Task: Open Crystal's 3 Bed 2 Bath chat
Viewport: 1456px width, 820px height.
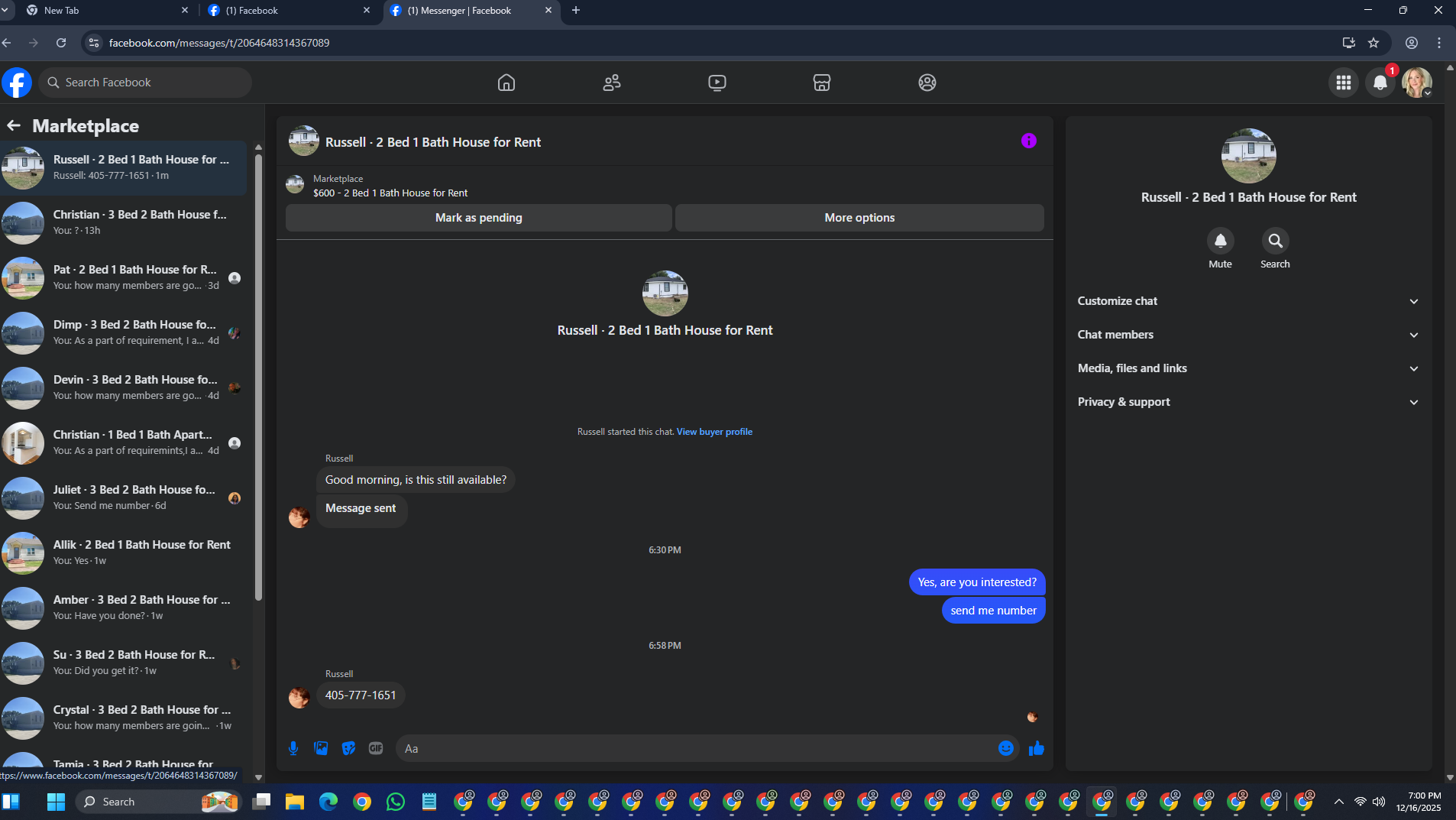Action: pos(124,718)
